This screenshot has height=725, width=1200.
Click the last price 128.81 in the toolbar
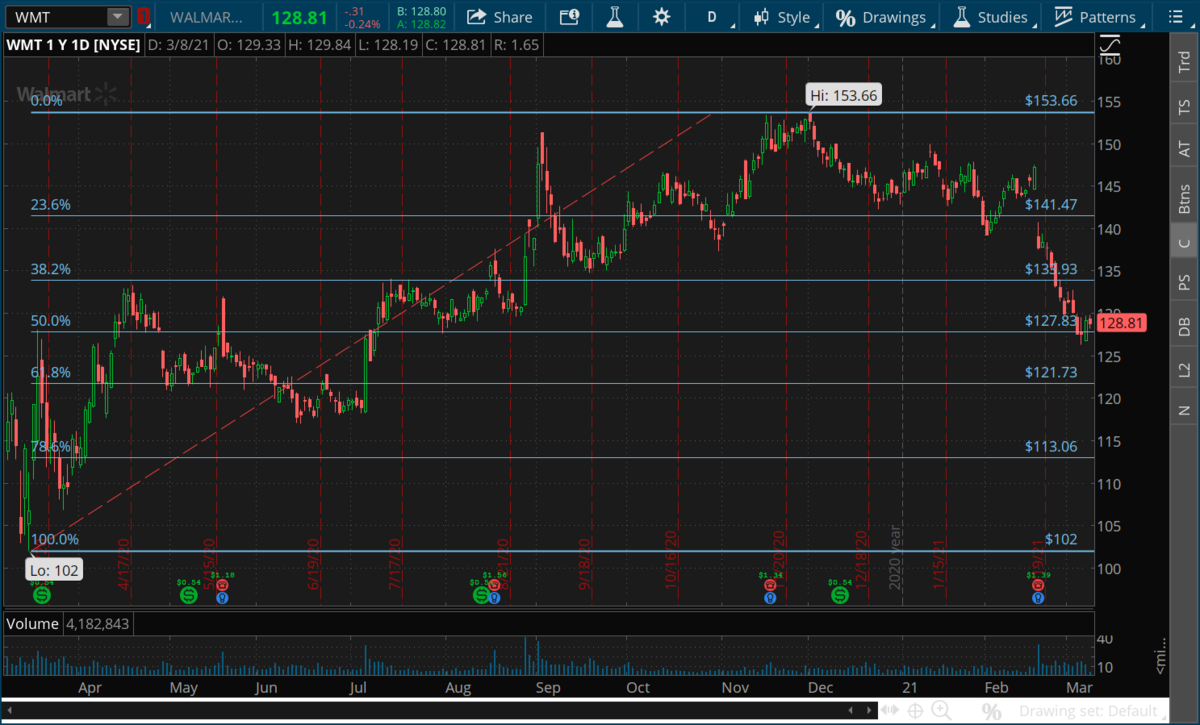(x=300, y=17)
